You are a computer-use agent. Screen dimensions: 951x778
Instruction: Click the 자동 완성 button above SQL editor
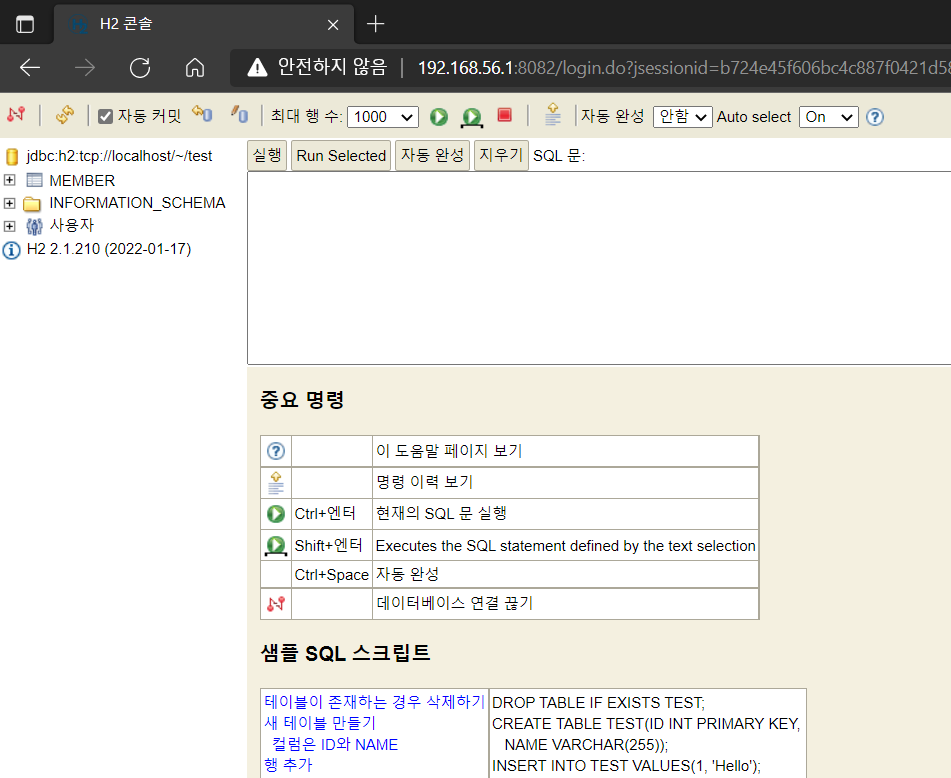click(x=432, y=155)
